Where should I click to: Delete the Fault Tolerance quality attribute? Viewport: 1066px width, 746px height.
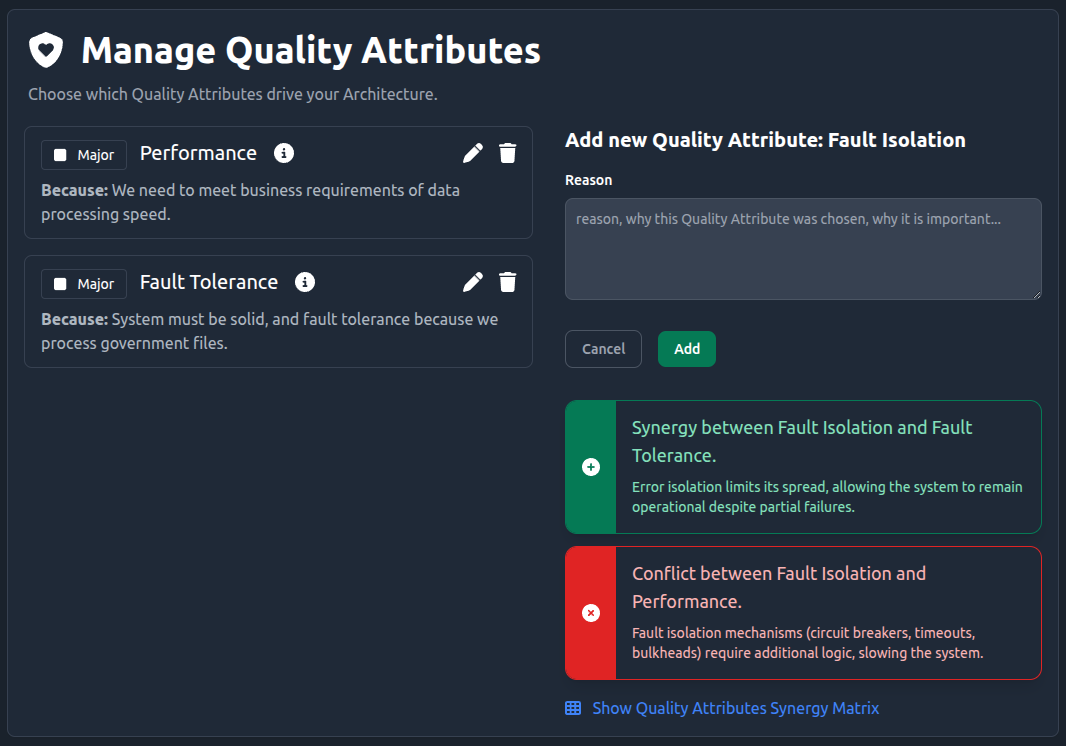click(x=508, y=281)
